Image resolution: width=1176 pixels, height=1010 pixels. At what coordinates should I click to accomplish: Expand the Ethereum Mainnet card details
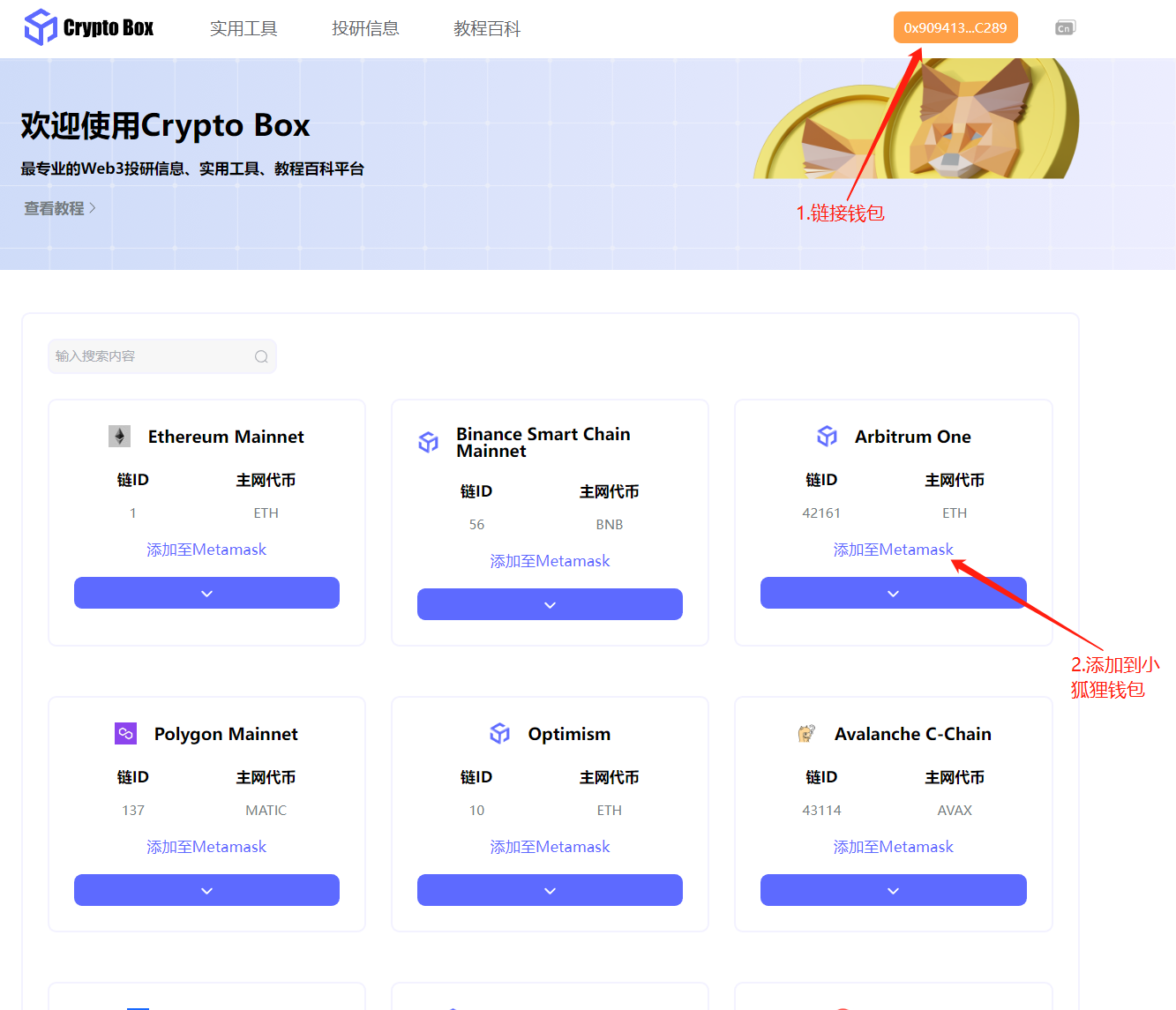(x=206, y=592)
